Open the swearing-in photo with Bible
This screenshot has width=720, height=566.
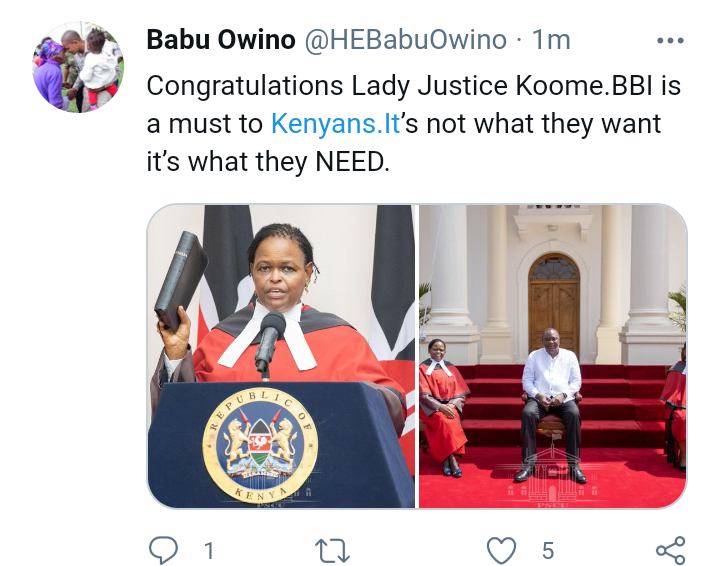281,356
